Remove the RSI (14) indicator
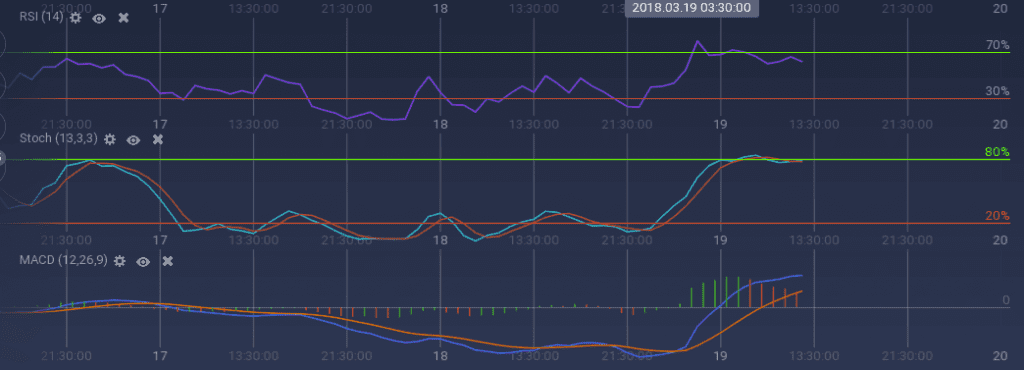The width and height of the screenshot is (1024, 370). (x=123, y=18)
